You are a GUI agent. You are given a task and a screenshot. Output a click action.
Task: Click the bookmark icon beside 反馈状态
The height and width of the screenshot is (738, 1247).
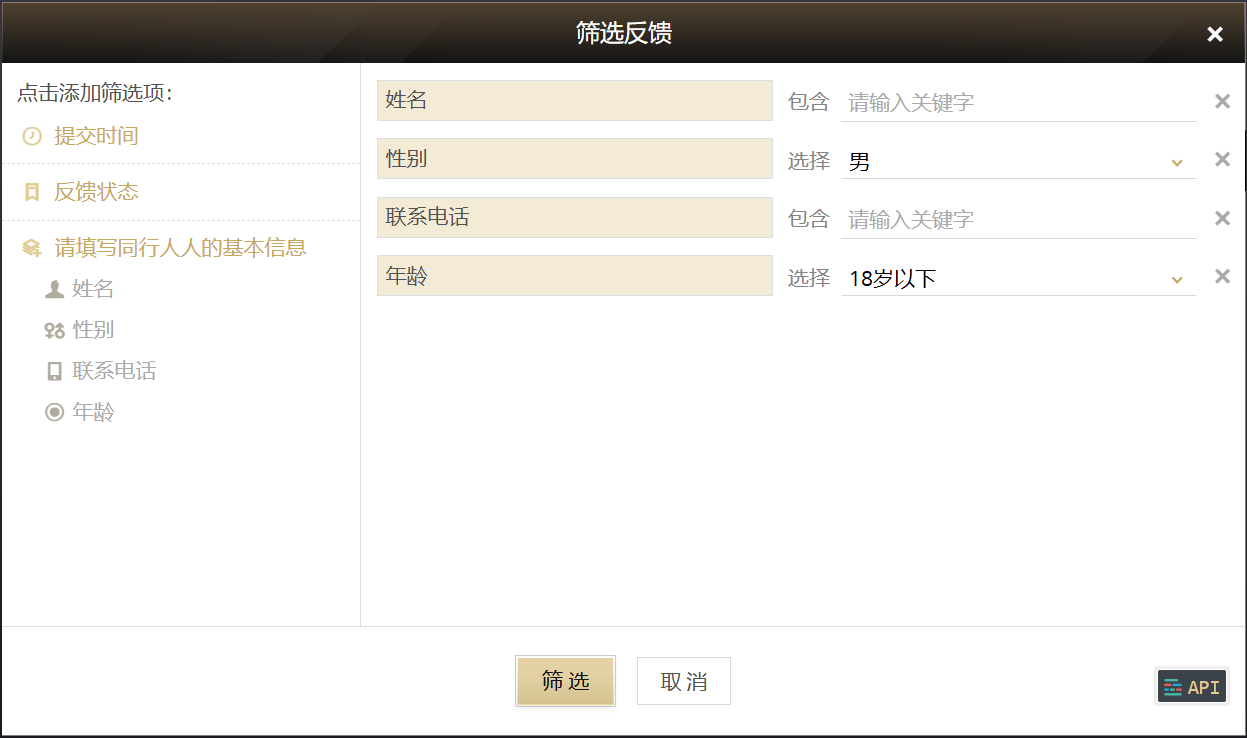point(32,192)
